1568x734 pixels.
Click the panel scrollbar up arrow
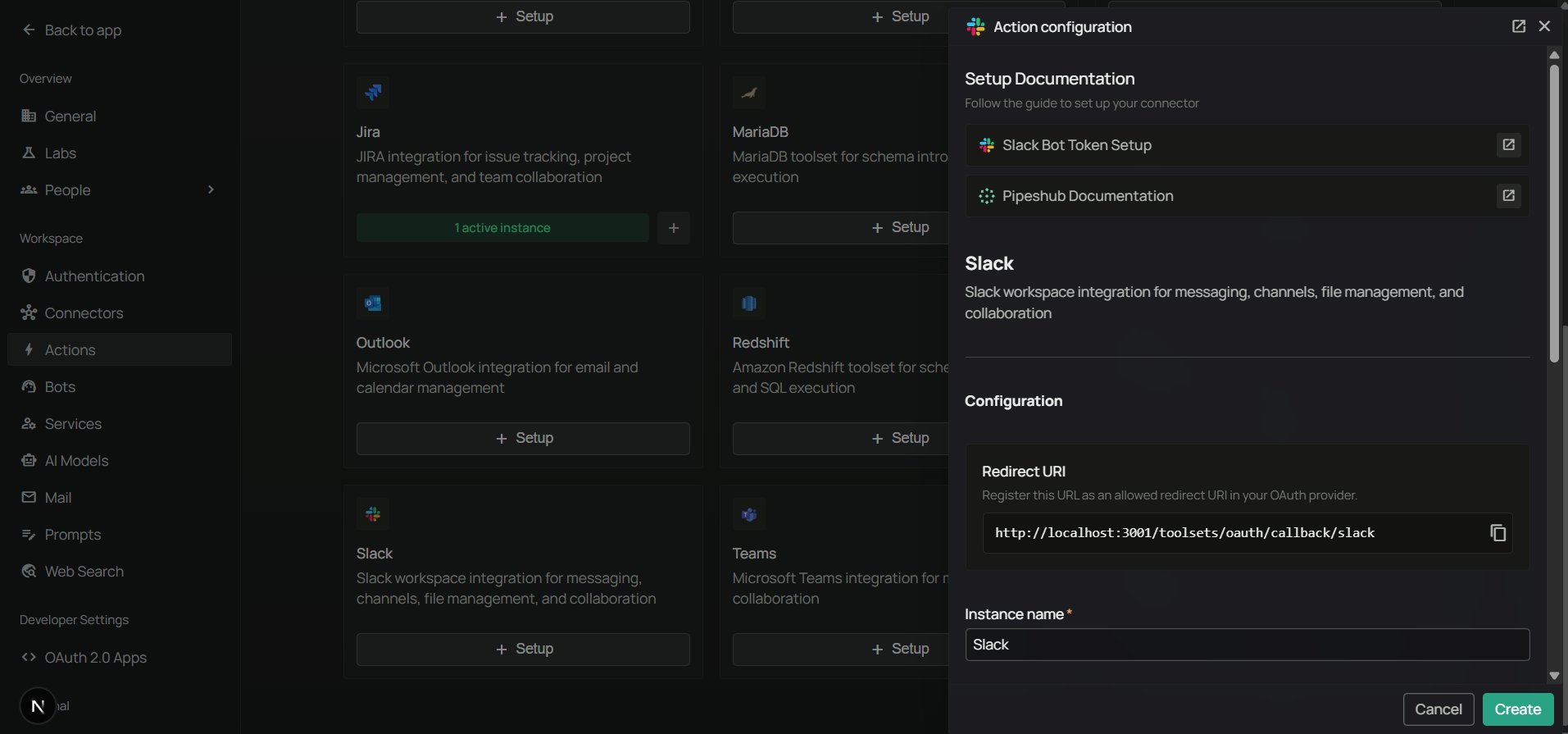coord(1554,55)
